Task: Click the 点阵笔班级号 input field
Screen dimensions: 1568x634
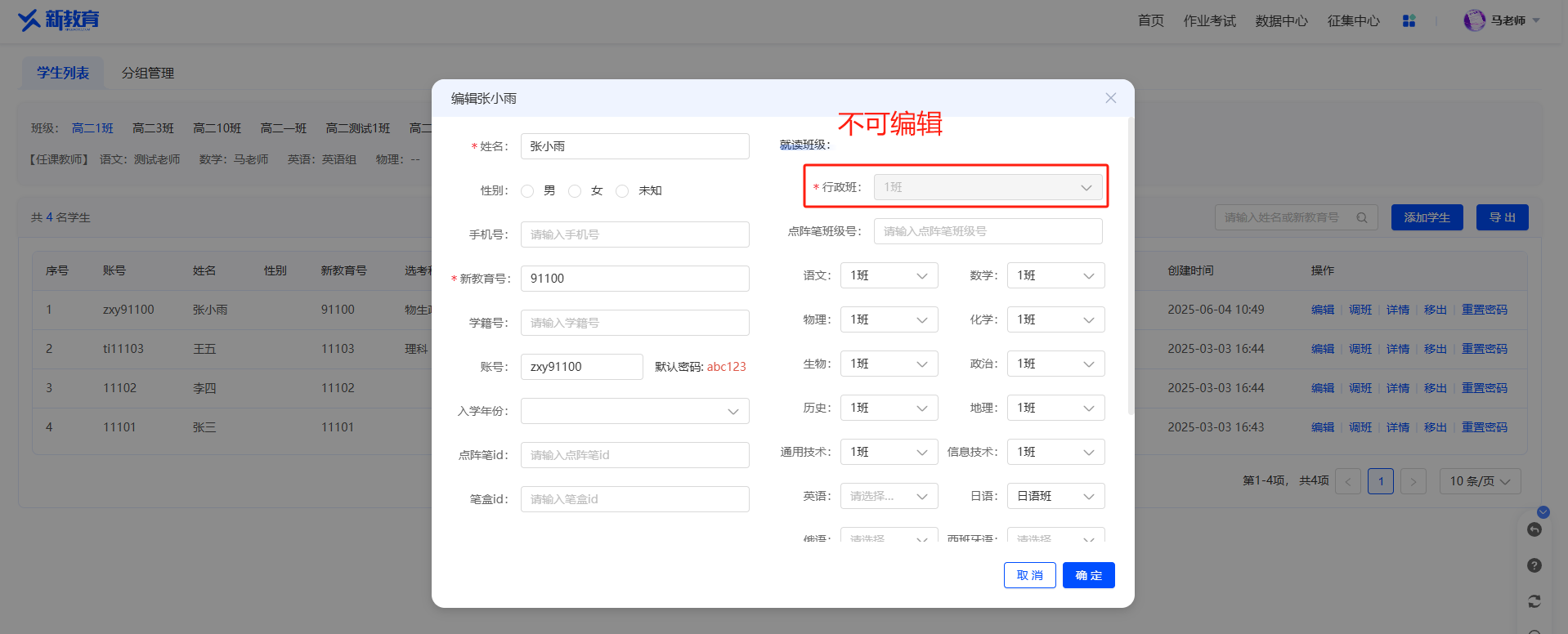Action: 988,231
